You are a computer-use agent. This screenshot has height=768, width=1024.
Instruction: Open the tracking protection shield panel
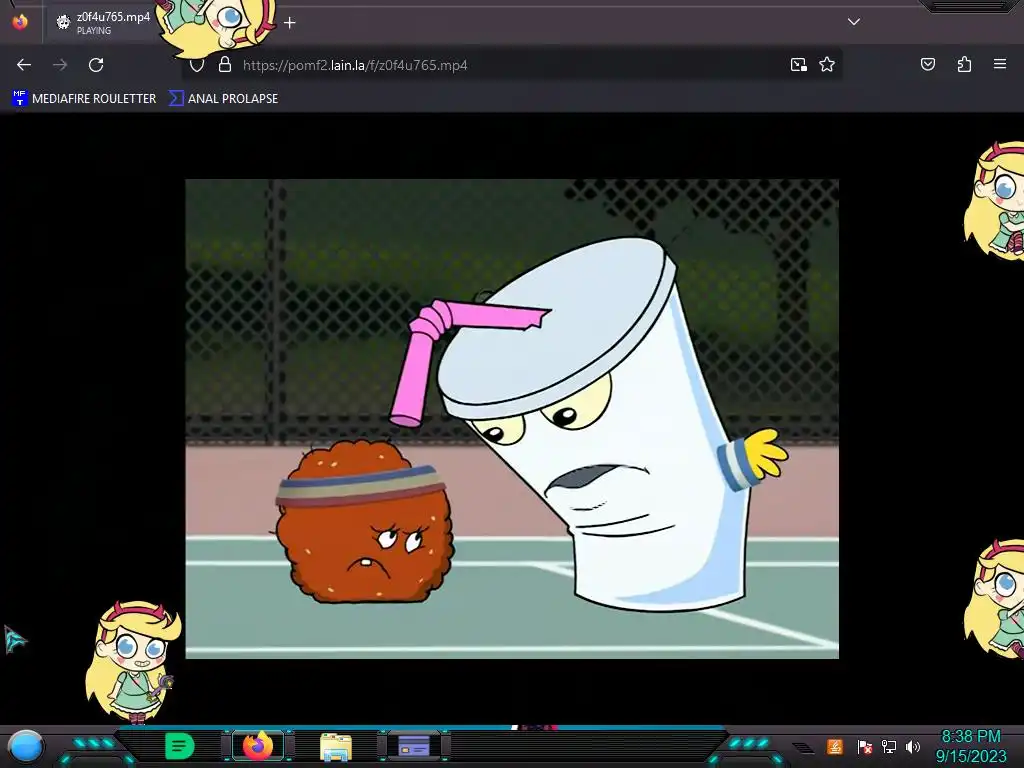[x=197, y=65]
